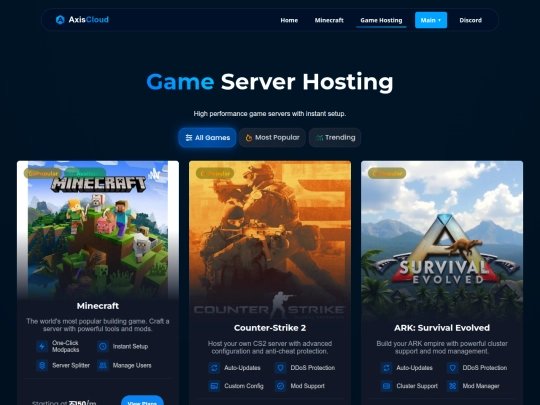
Task: Click the Mod Manager tools icon
Action: pos(453,386)
